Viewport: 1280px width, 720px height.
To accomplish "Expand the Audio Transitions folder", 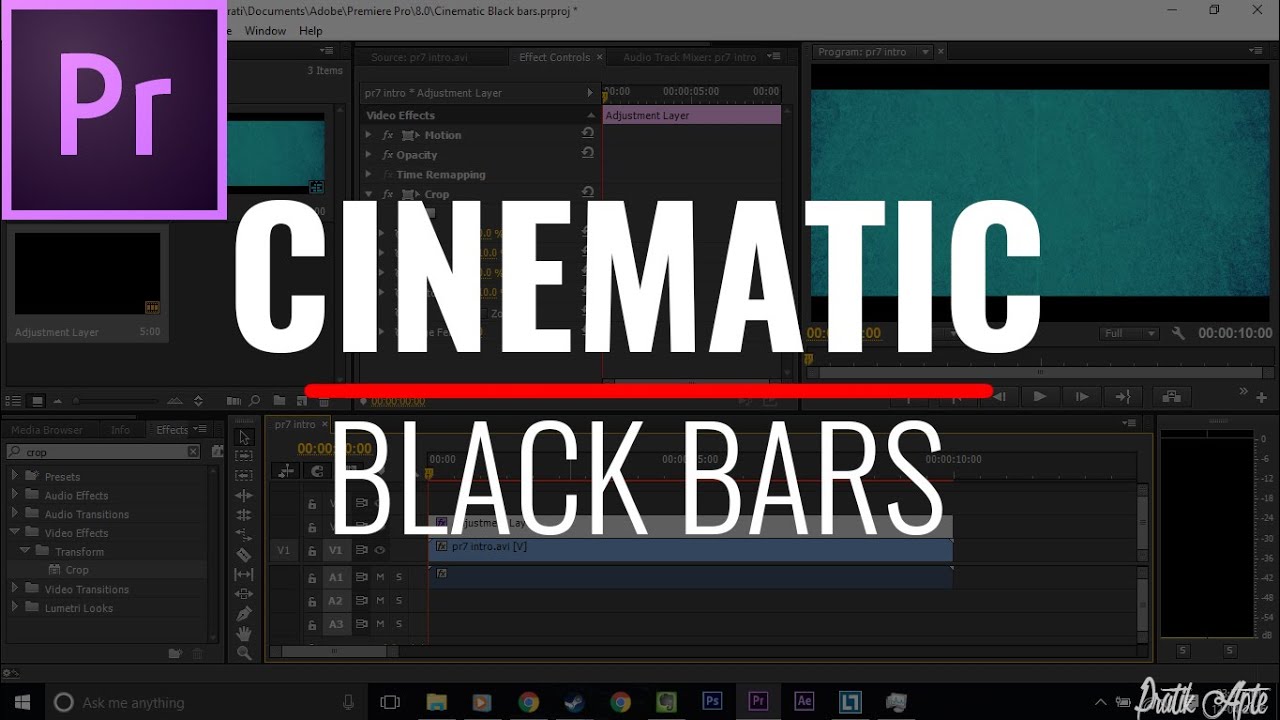I will [x=15, y=514].
